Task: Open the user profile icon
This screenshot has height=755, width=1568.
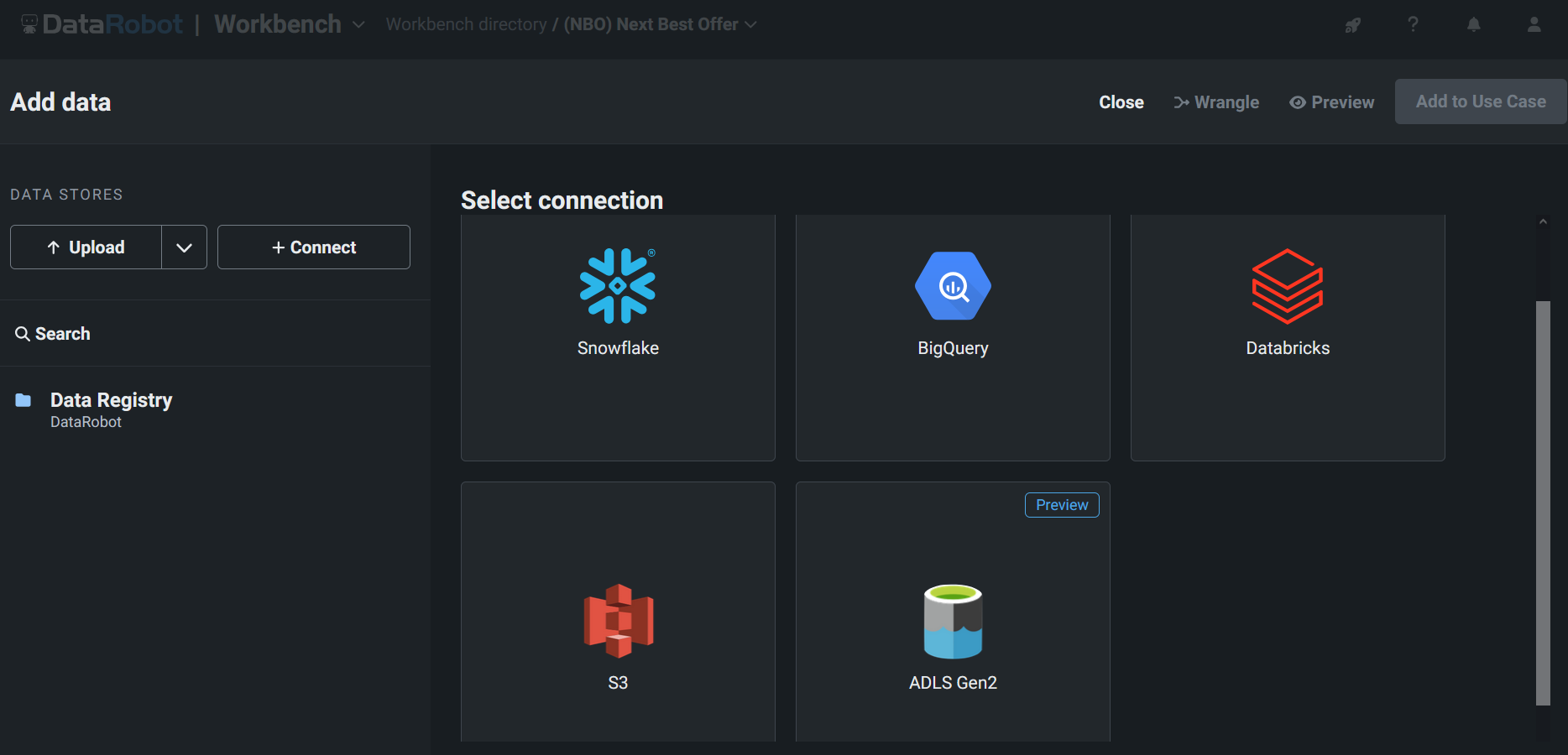Action: click(1534, 24)
